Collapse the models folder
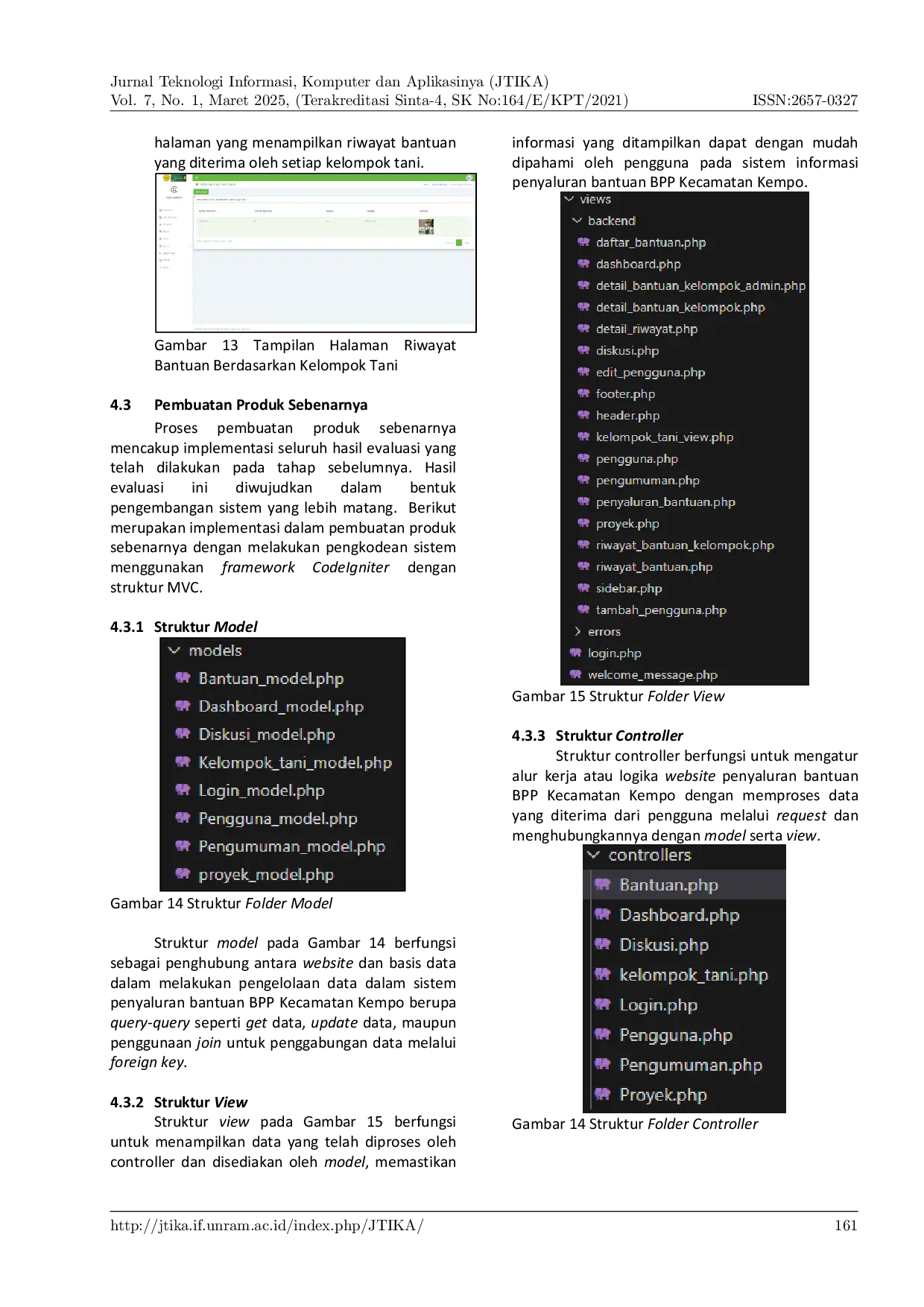Viewport: 924px width, 1307px height. click(174, 651)
